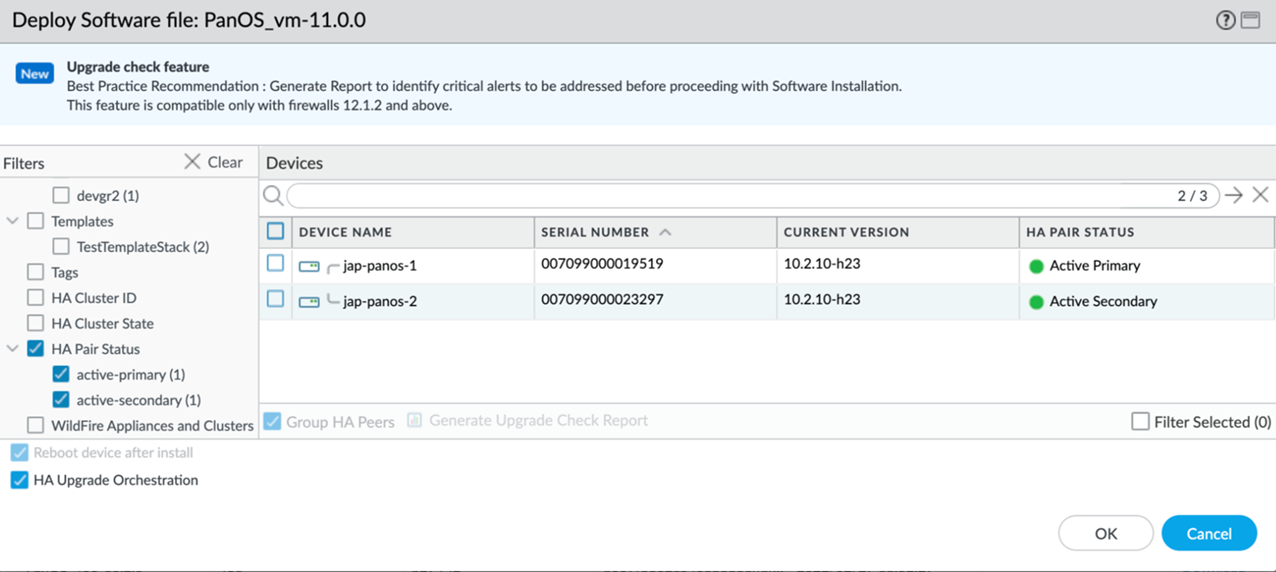Select the jap-panos-1 row checkbox
This screenshot has width=1276, height=572.
(276, 264)
